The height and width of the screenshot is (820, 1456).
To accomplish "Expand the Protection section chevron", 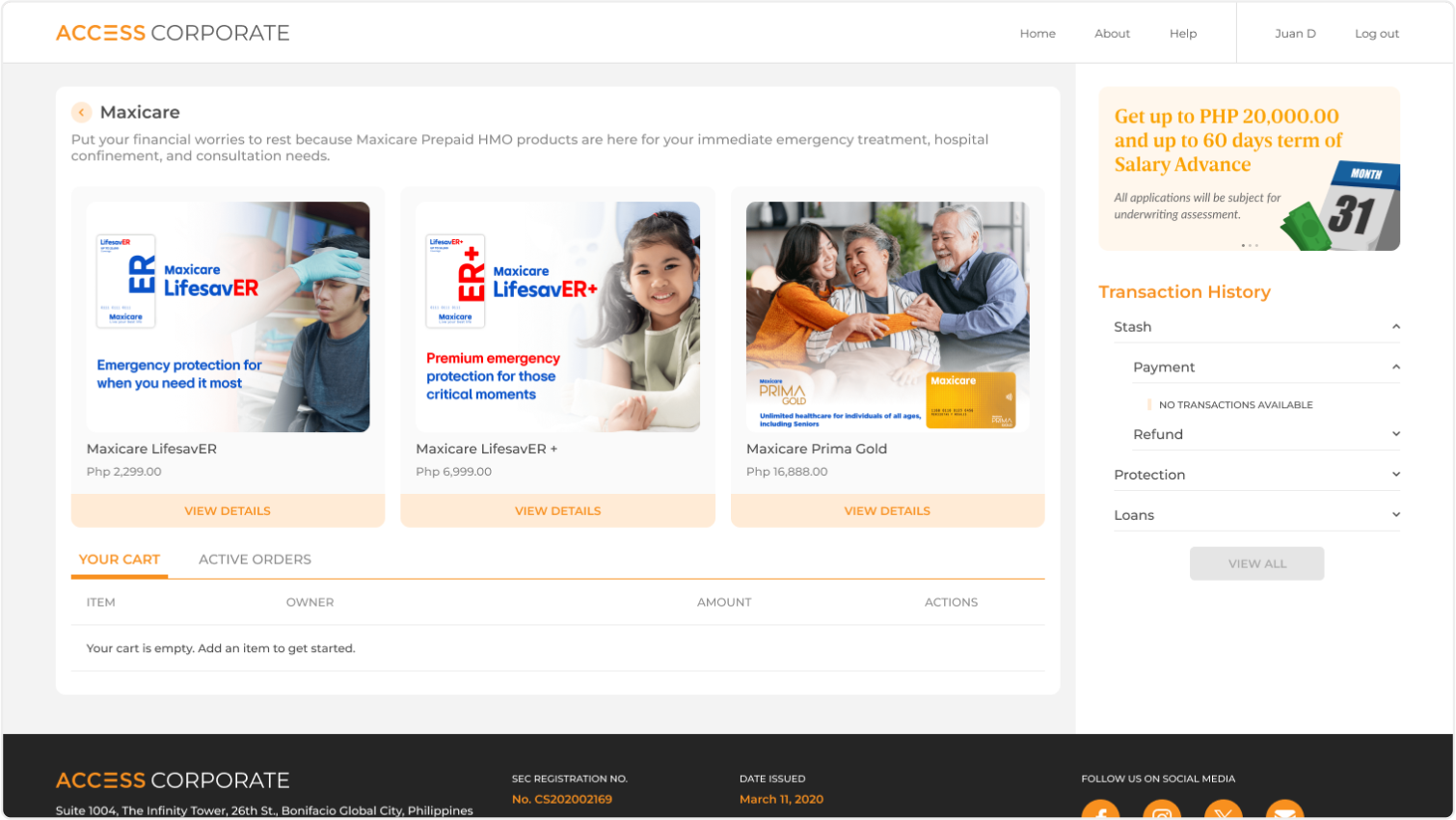I will (x=1395, y=475).
